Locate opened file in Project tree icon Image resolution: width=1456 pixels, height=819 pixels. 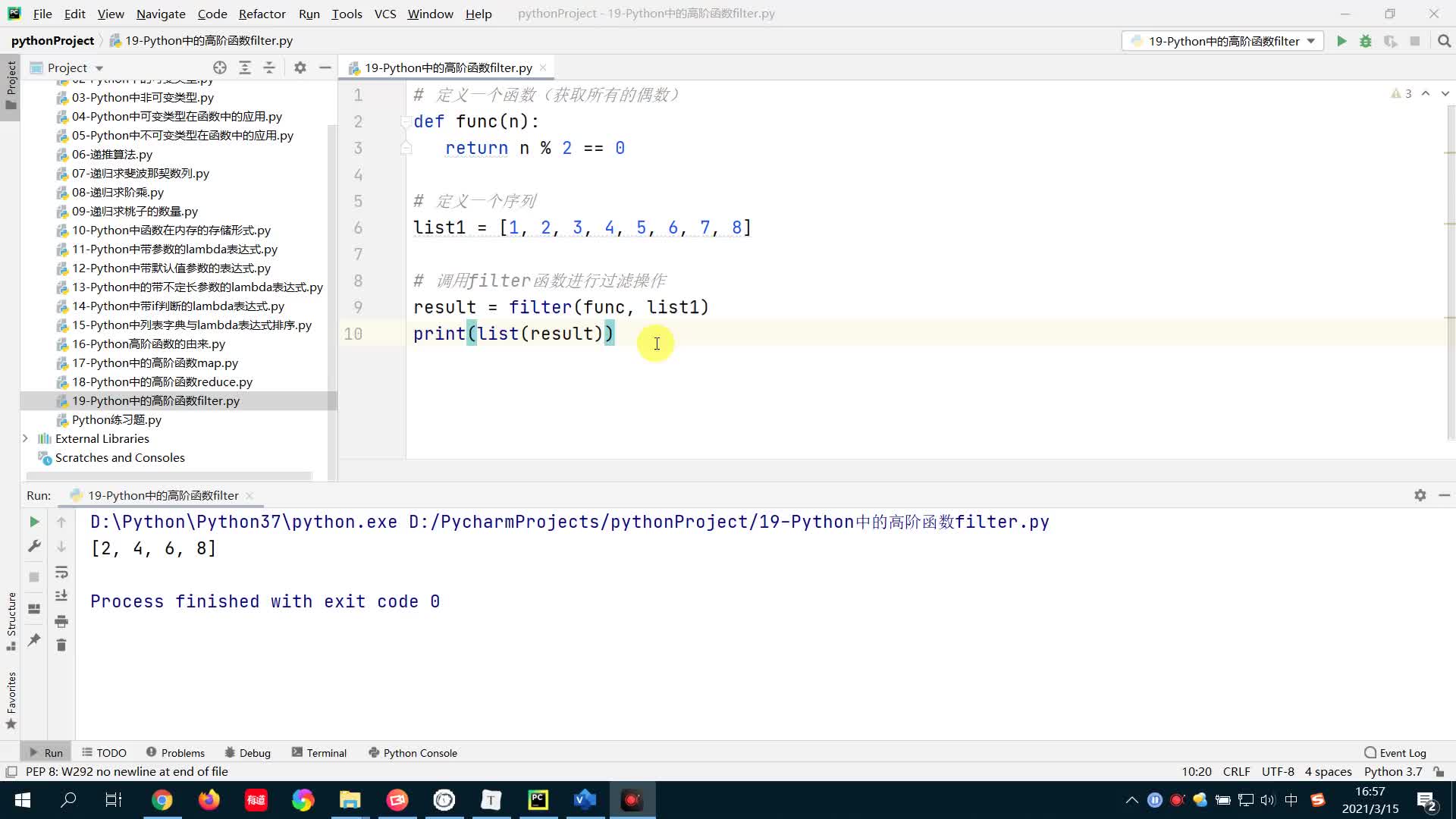(220, 67)
